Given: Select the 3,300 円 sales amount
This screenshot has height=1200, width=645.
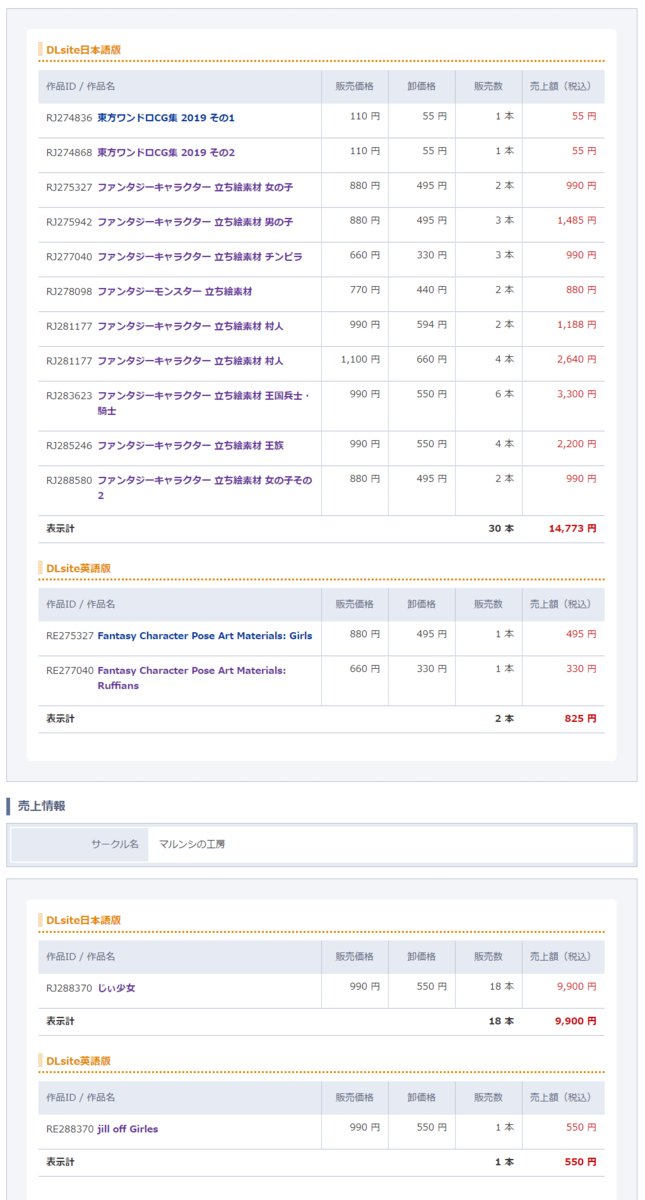Looking at the screenshot, I should click(x=577, y=395).
